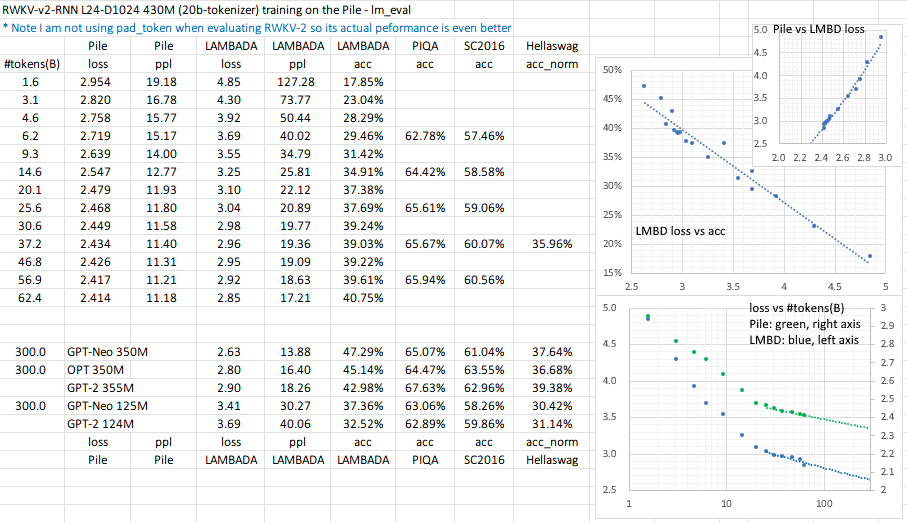Select the blue pad_token note line
907x522 pixels.
[x=257, y=27]
